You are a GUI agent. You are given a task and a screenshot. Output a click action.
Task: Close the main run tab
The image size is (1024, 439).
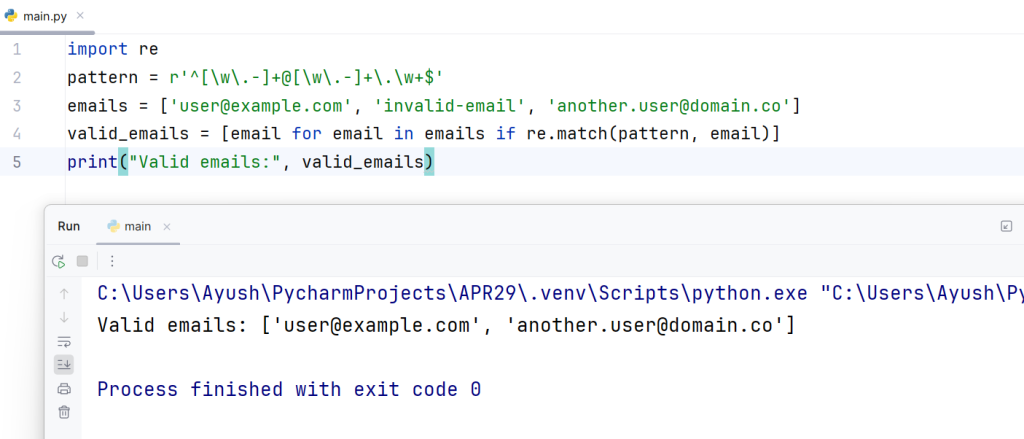(x=167, y=227)
